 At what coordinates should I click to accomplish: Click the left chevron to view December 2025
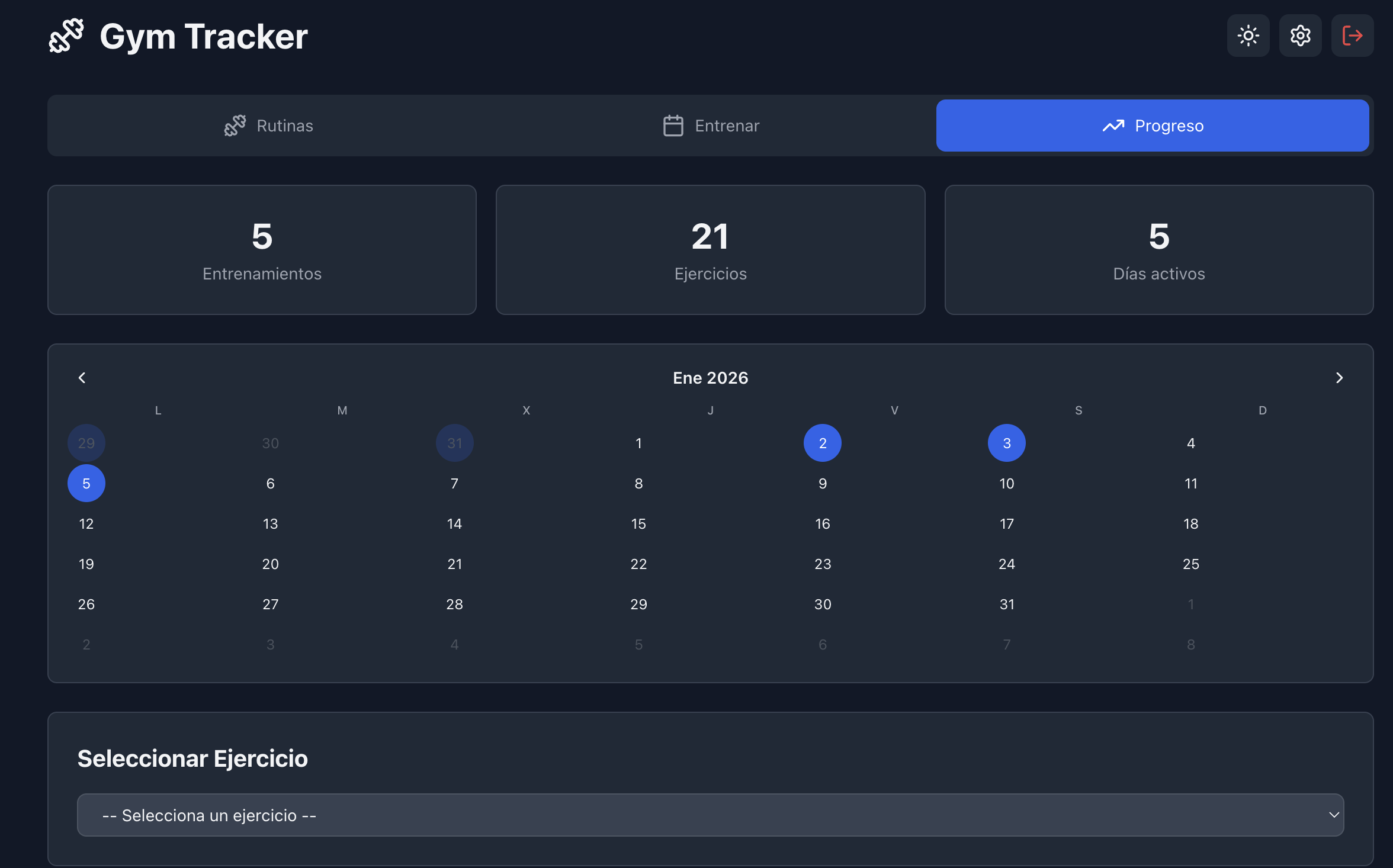tap(82, 377)
